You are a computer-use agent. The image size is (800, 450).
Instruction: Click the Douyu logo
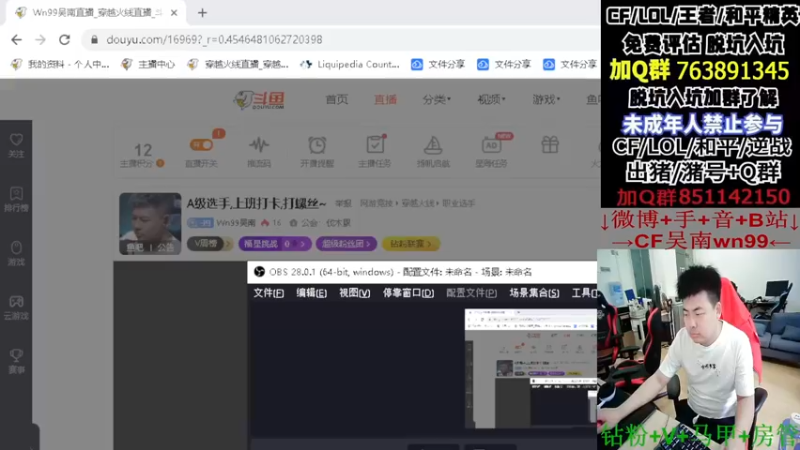click(x=259, y=99)
